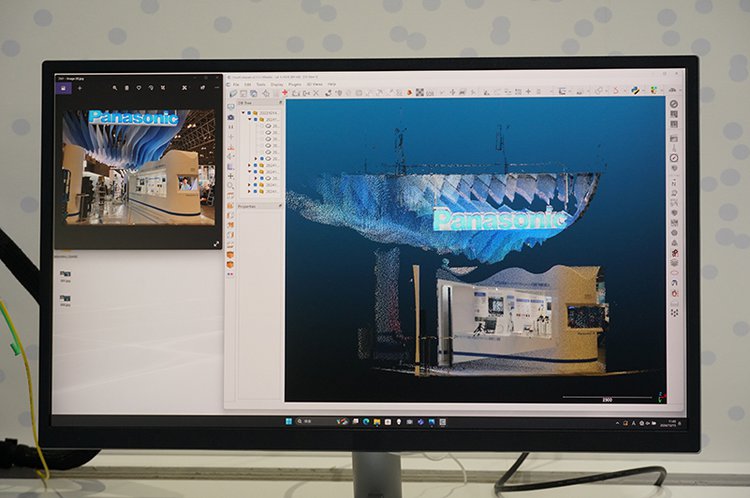Click the clock in the system tray

pyautogui.click(x=670, y=423)
